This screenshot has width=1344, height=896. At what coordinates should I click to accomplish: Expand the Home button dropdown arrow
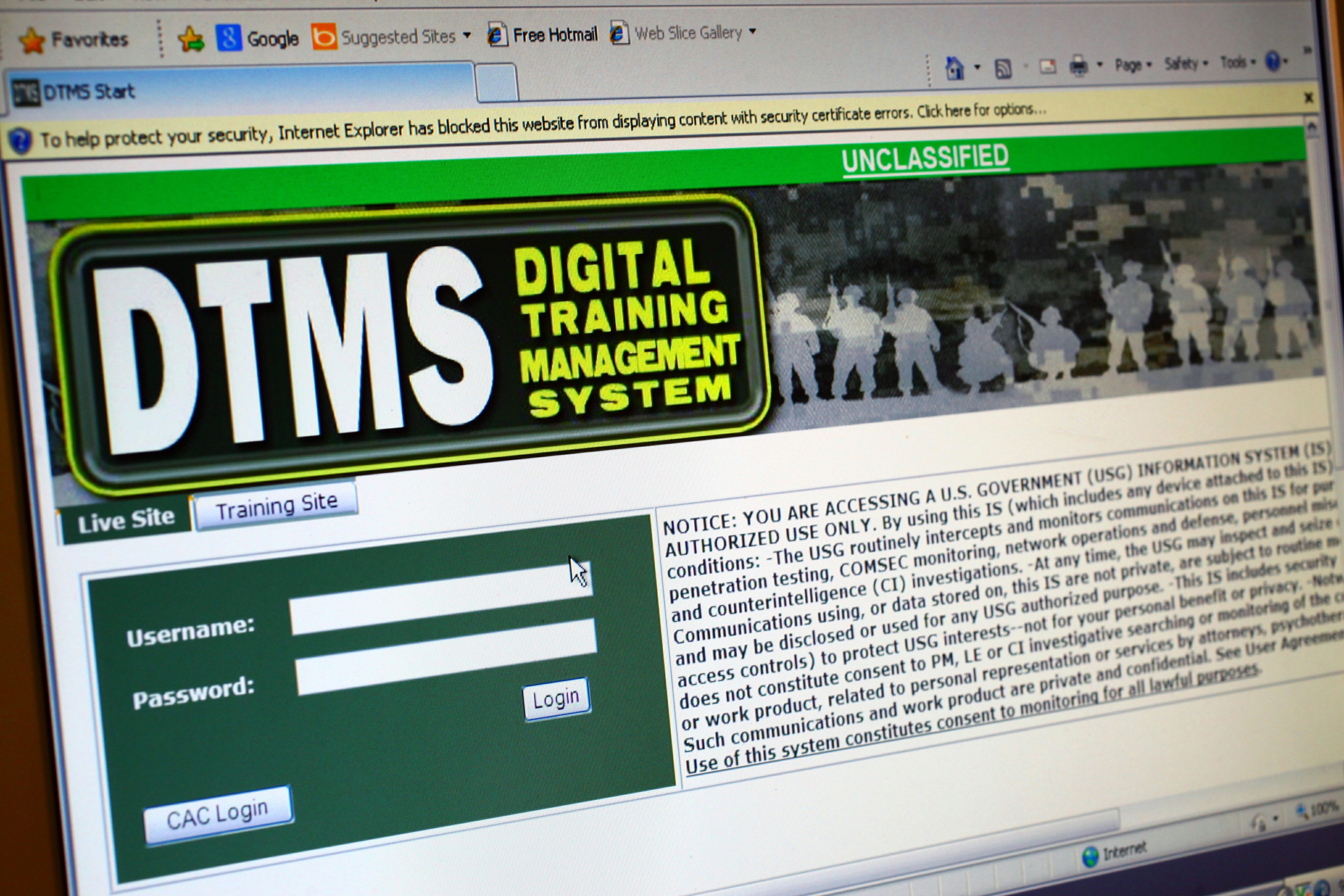[x=977, y=68]
